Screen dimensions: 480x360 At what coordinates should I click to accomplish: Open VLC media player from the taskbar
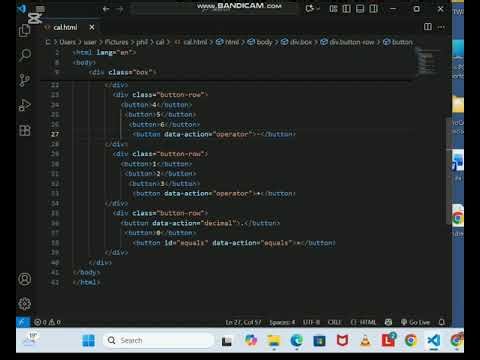pos(365,340)
